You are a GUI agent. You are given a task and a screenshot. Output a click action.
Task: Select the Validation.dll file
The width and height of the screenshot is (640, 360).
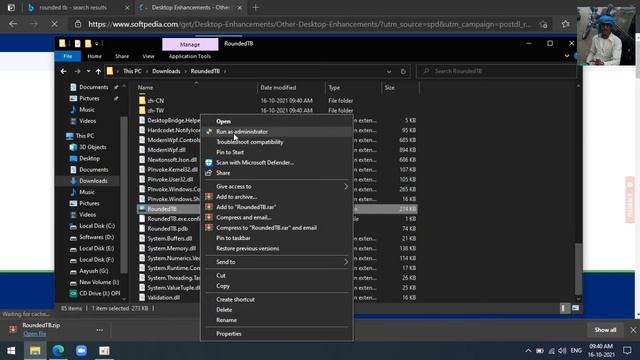(x=163, y=298)
